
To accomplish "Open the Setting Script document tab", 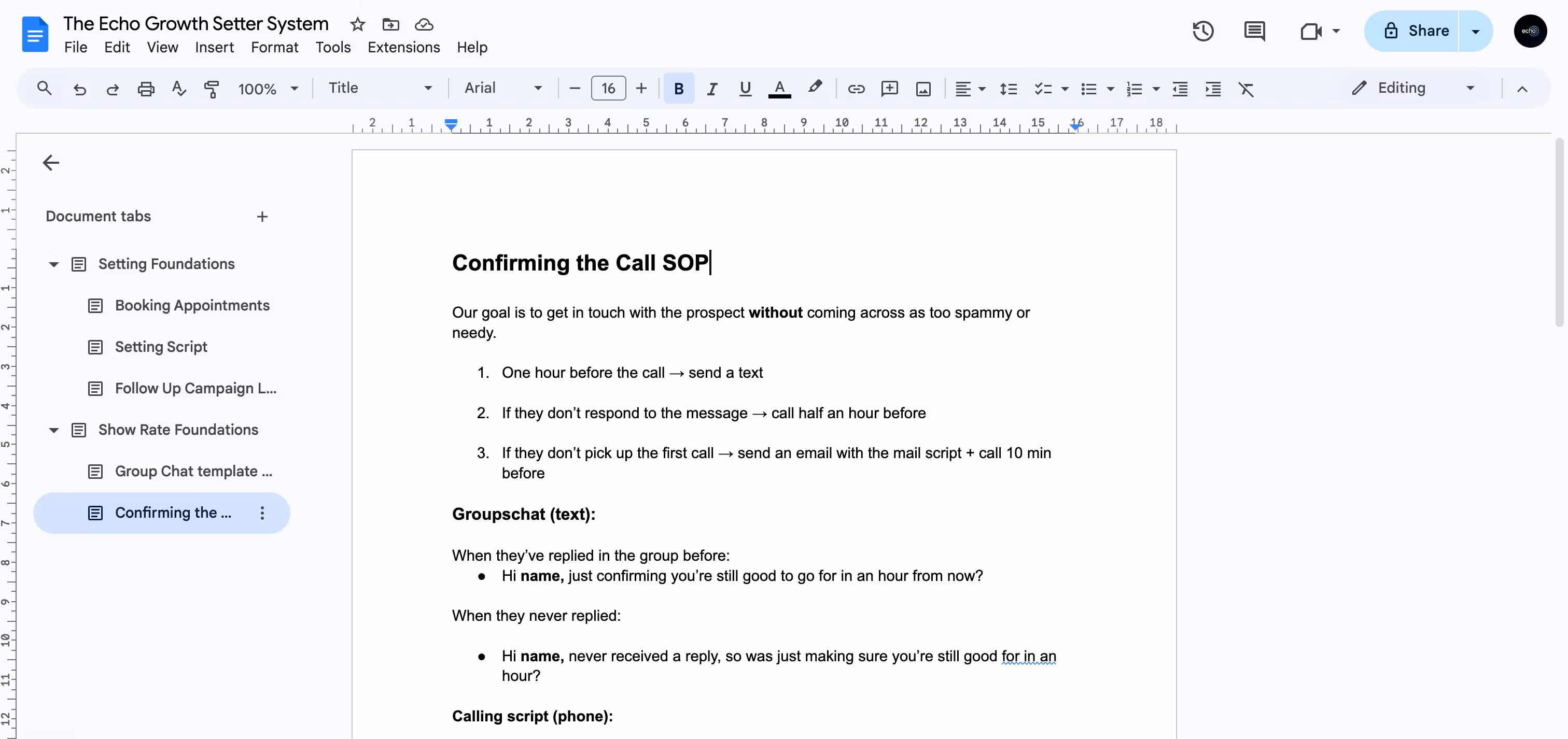I will tap(161, 347).
